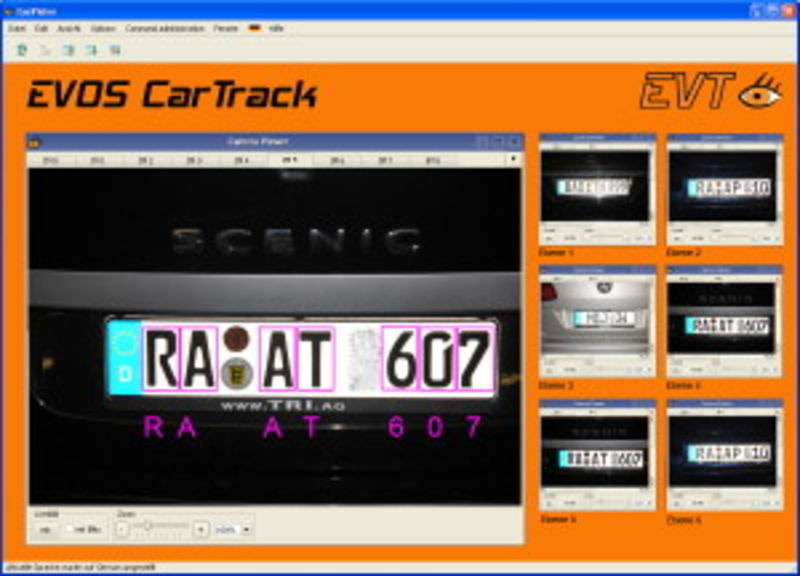800x576 pixels.
Task: Click the zoom slider handle
Action: click(x=147, y=525)
